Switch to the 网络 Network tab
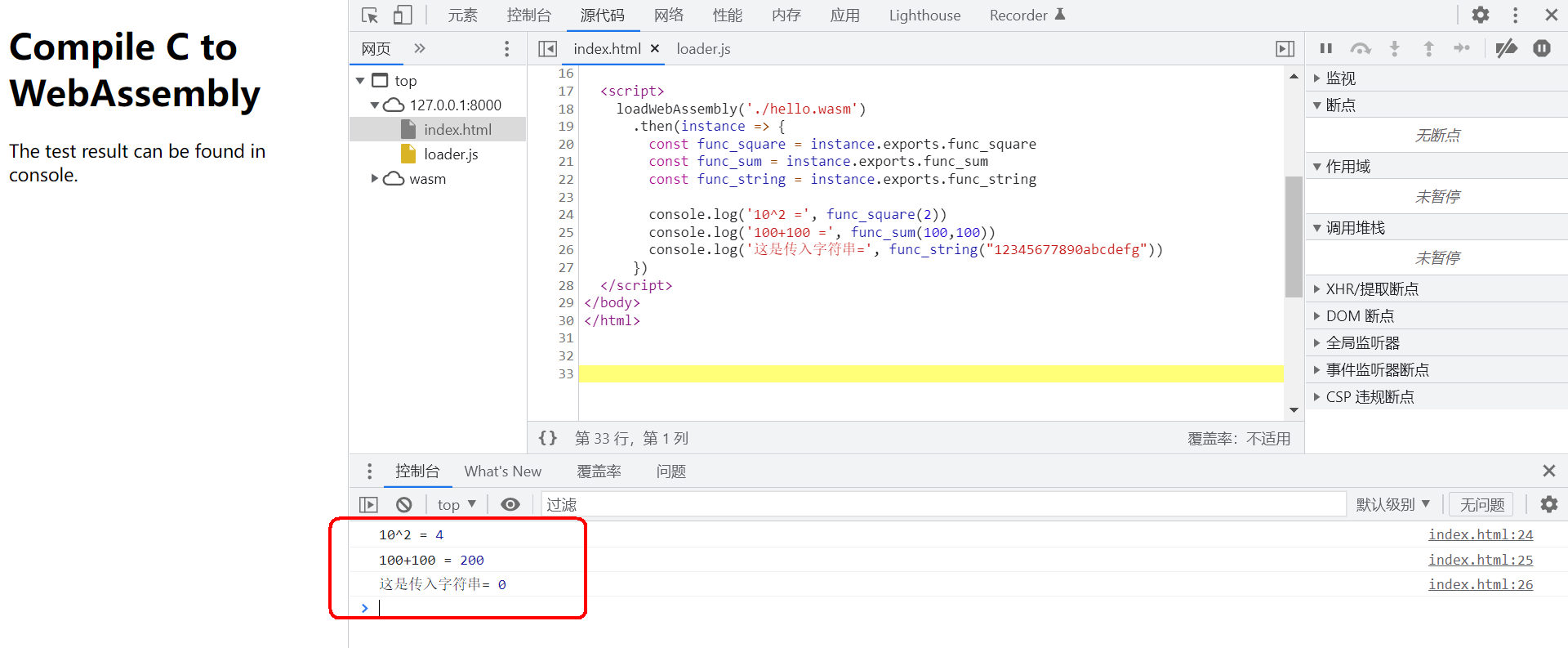The image size is (1568, 648). click(x=669, y=16)
